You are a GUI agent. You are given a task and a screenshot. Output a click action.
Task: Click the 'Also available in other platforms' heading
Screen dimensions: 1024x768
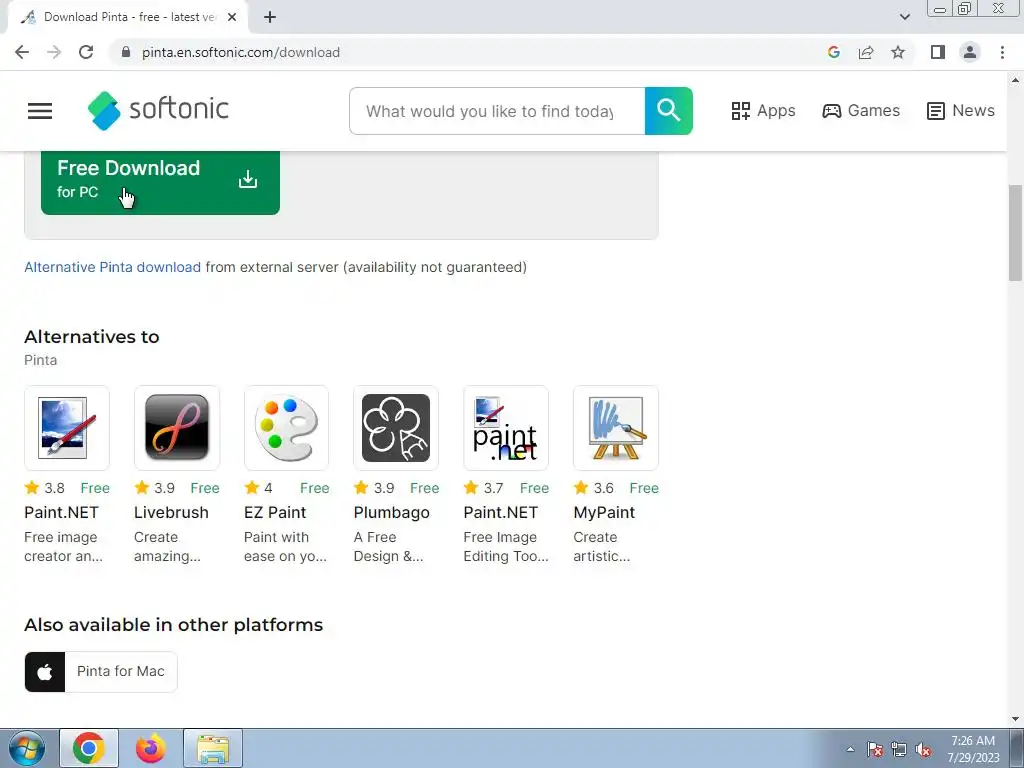point(174,625)
